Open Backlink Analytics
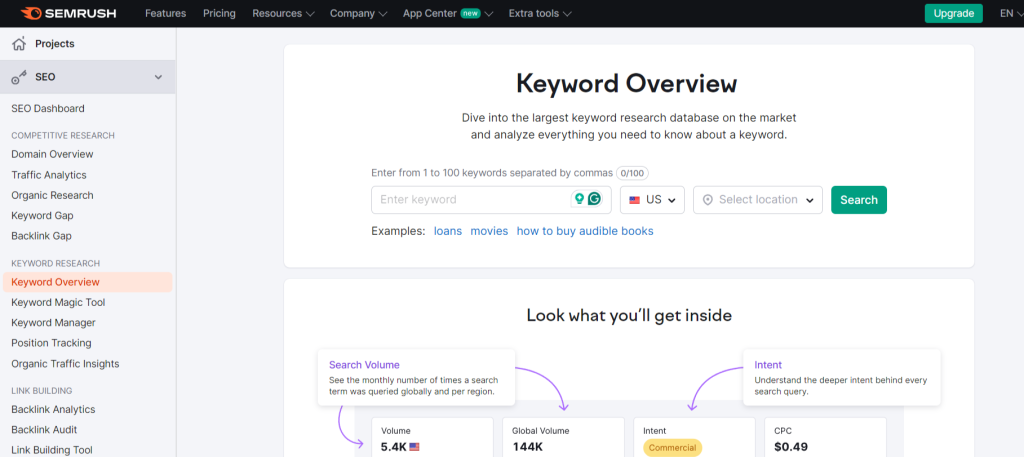The width and height of the screenshot is (1024, 457). coord(53,409)
